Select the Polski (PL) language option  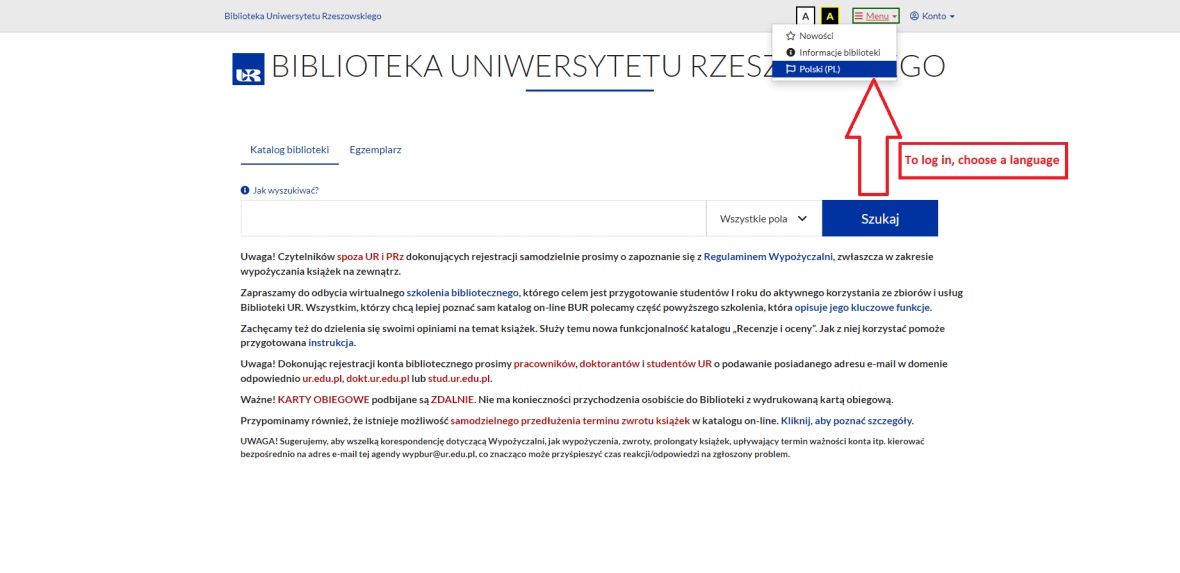coord(834,69)
